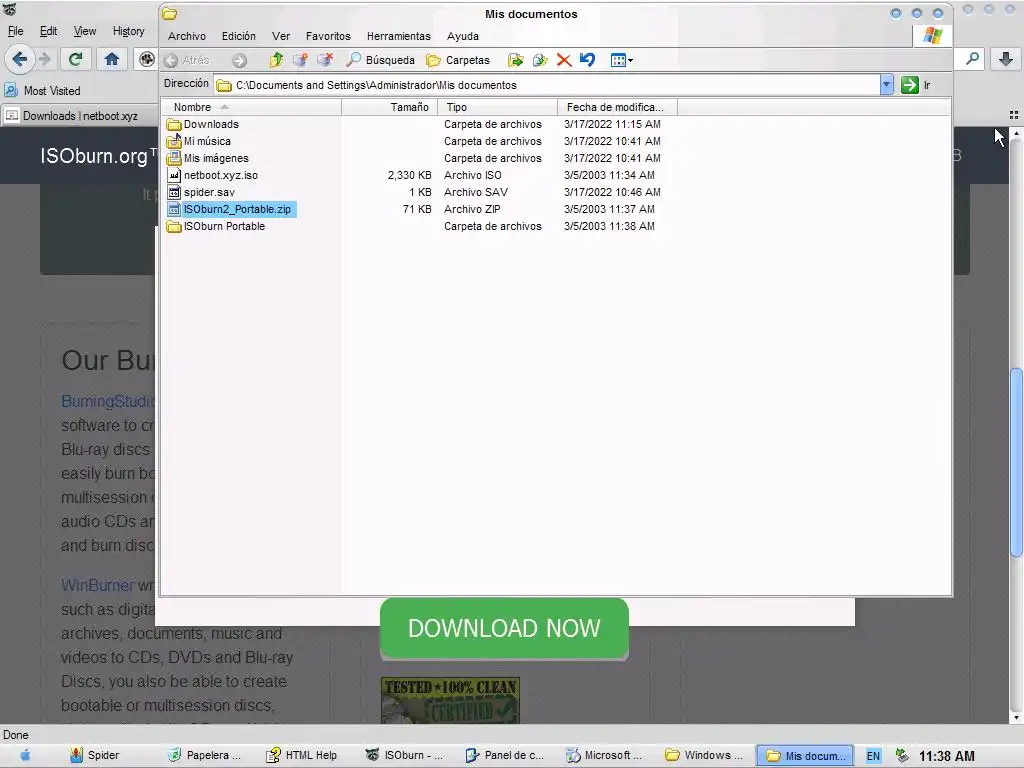1024x768 pixels.
Task: Open the views dropdown in Explorer toolbar
Action: [621, 60]
